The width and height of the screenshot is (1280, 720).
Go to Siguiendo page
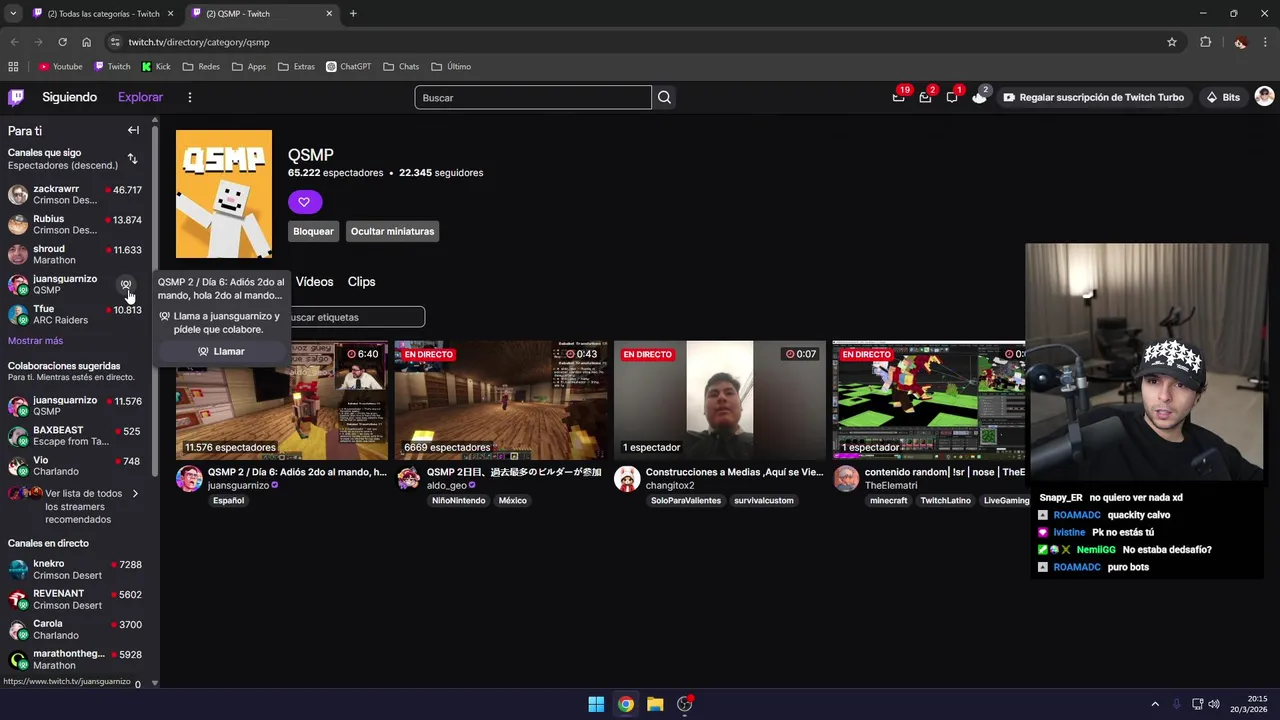(69, 97)
